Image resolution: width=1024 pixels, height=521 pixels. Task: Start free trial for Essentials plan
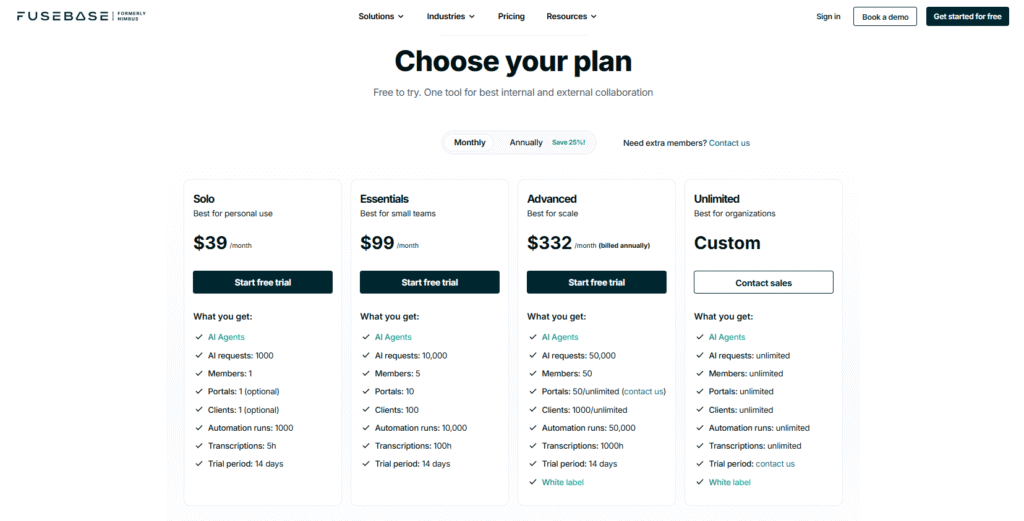[x=430, y=282]
